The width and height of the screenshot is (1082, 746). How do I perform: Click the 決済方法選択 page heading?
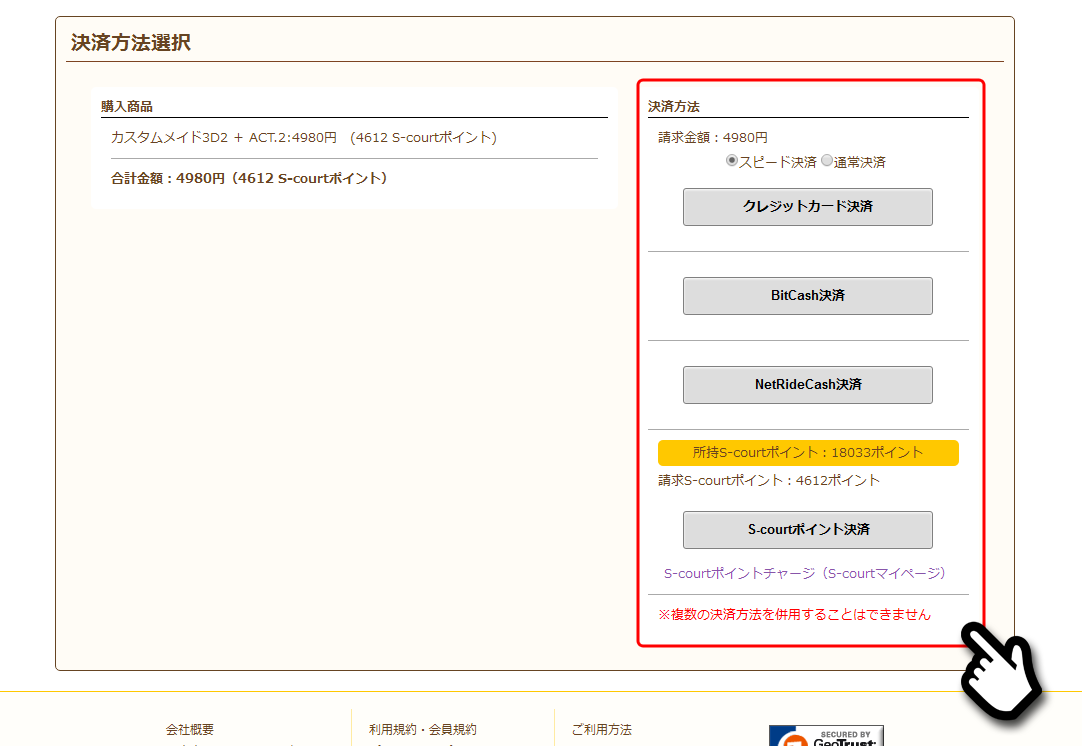tap(131, 43)
